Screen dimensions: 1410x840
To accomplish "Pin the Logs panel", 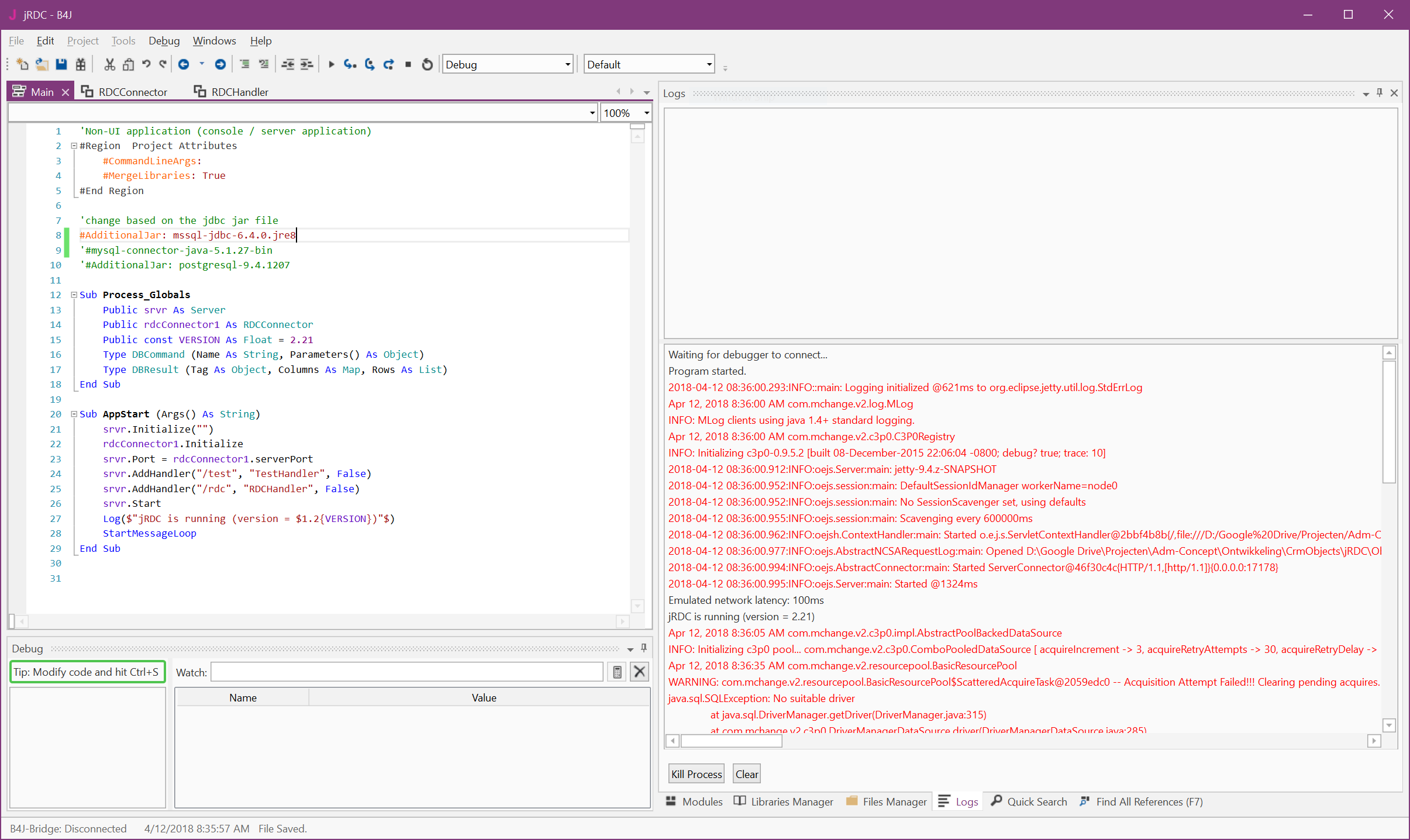I will [x=1380, y=93].
